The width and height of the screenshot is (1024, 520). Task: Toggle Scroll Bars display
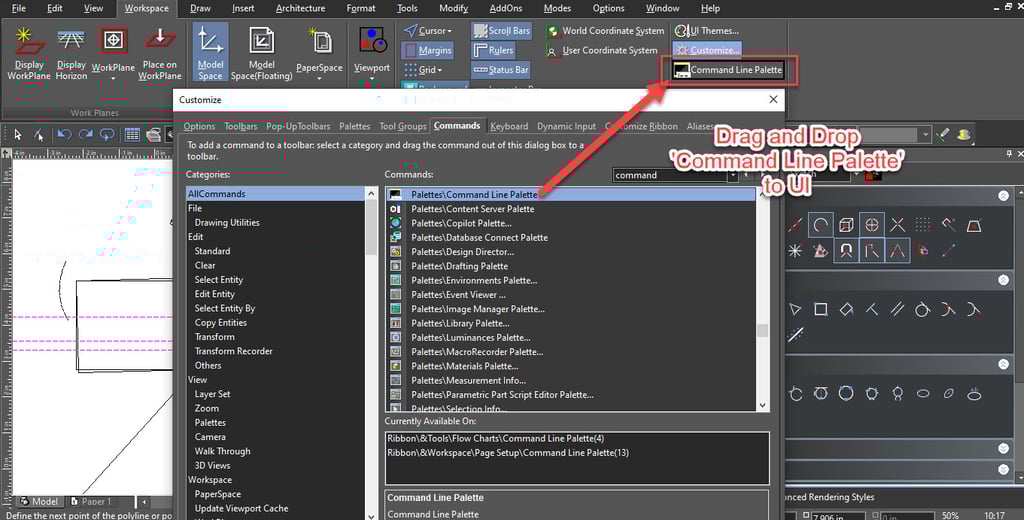(x=502, y=31)
